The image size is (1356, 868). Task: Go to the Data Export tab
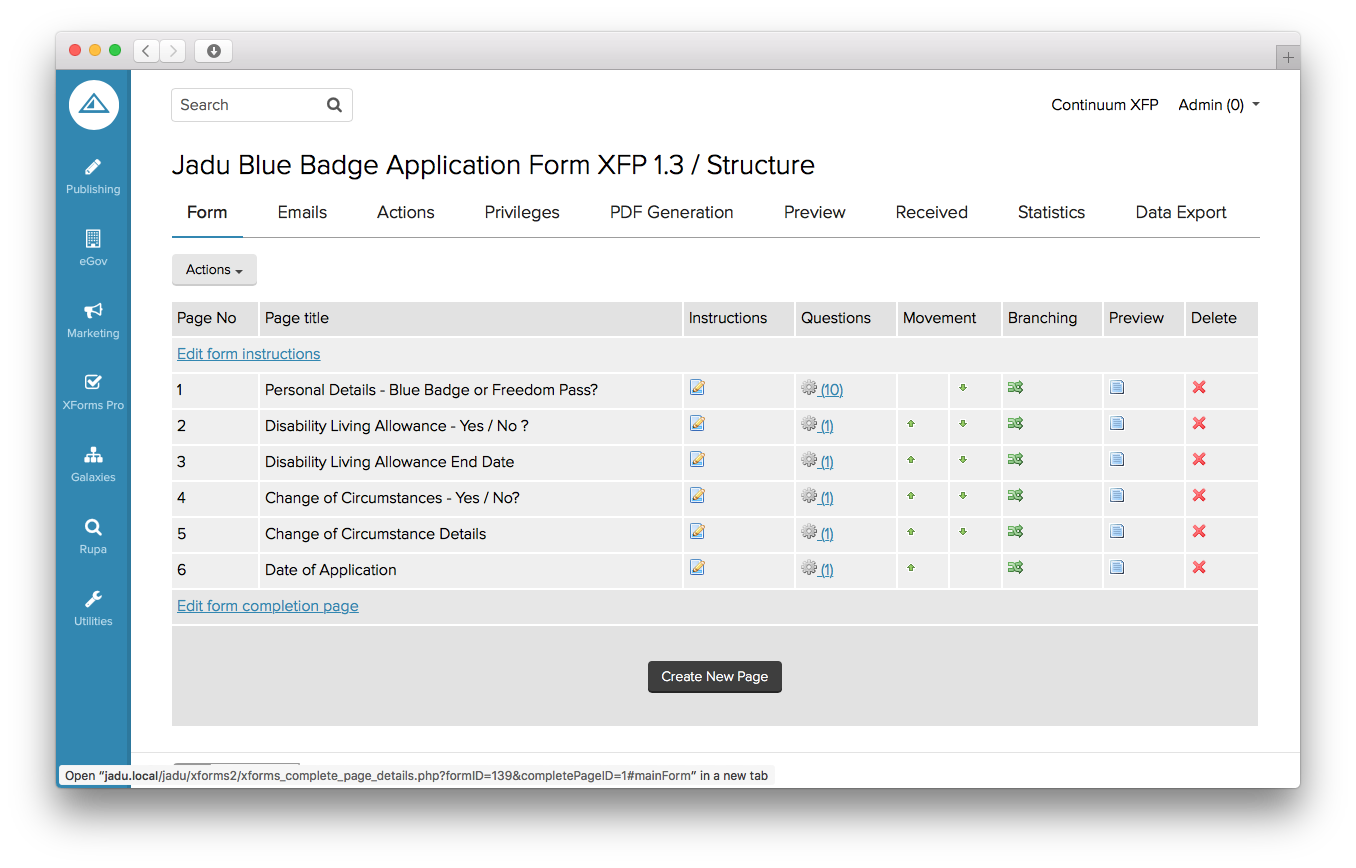(x=1180, y=212)
